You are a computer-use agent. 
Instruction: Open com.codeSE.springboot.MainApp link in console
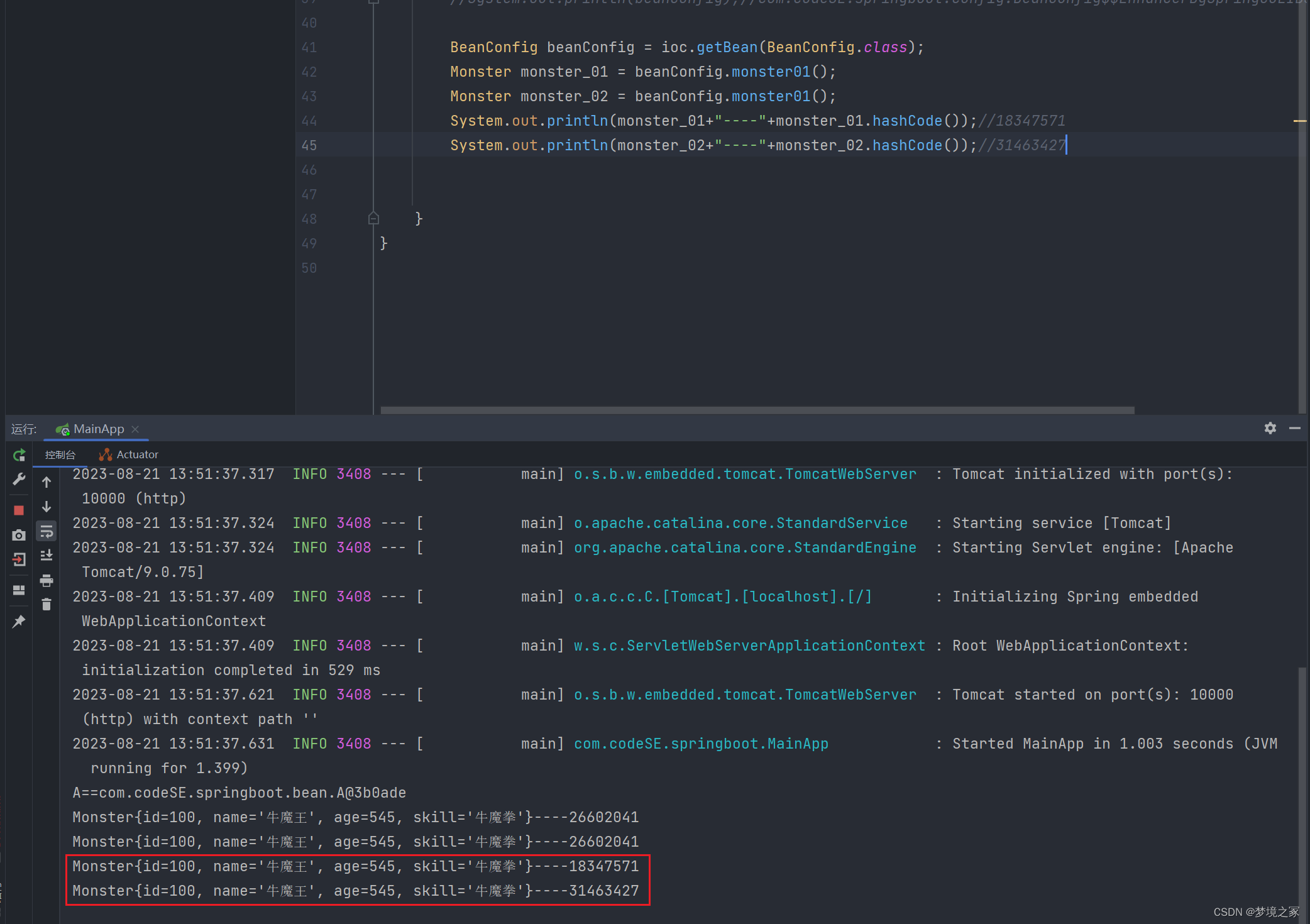pos(701,744)
